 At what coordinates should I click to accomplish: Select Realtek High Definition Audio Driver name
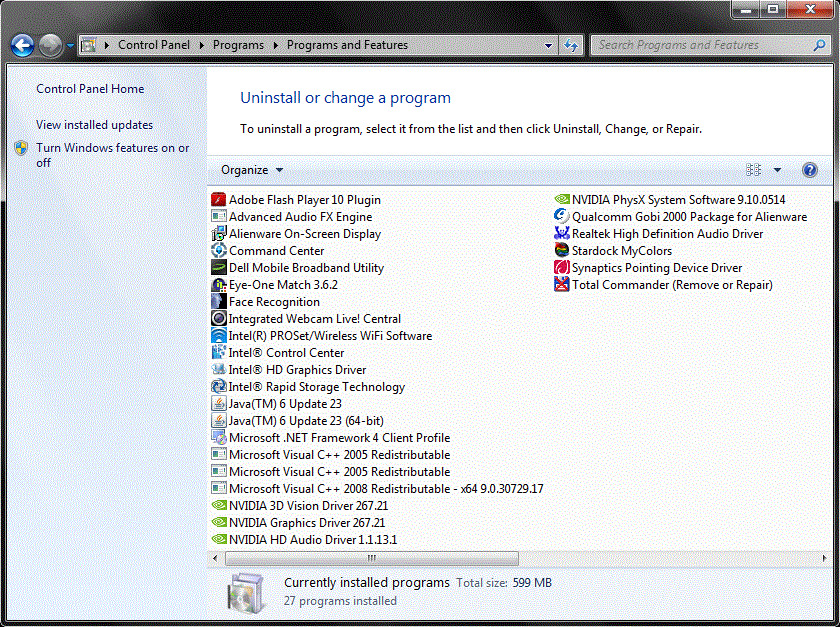click(668, 234)
